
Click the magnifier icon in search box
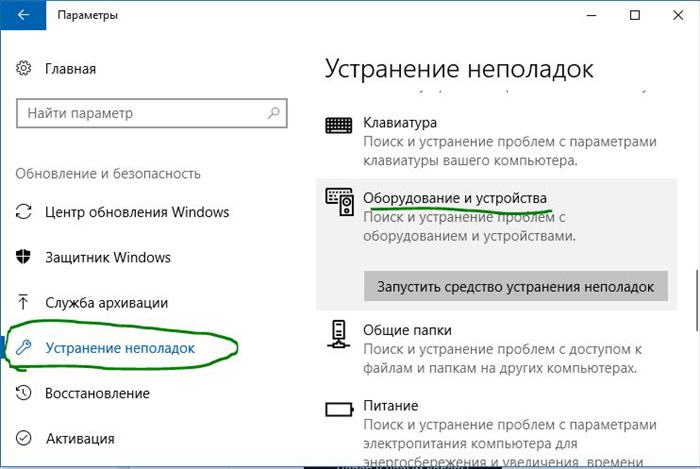273,113
